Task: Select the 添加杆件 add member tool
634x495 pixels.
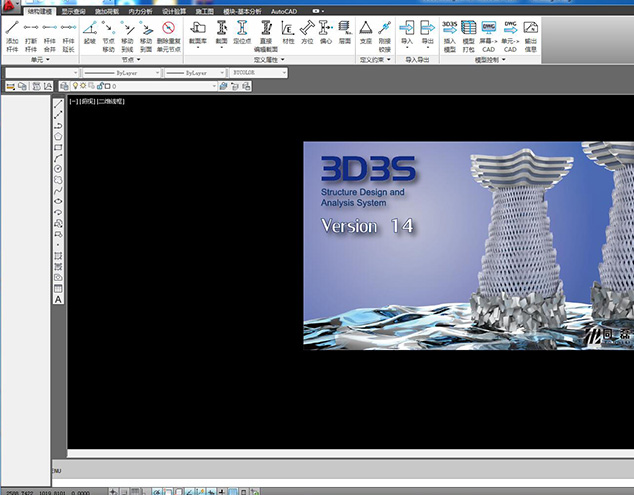Action: point(12,36)
